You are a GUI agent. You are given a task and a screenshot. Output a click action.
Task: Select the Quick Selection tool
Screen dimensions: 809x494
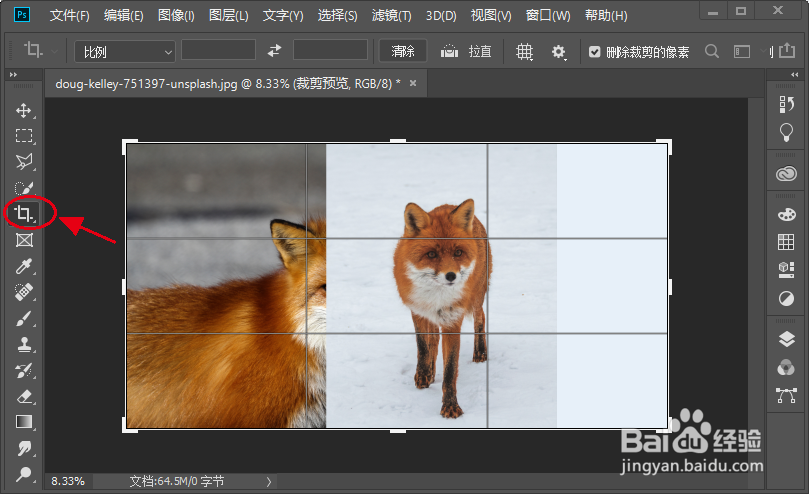24,188
